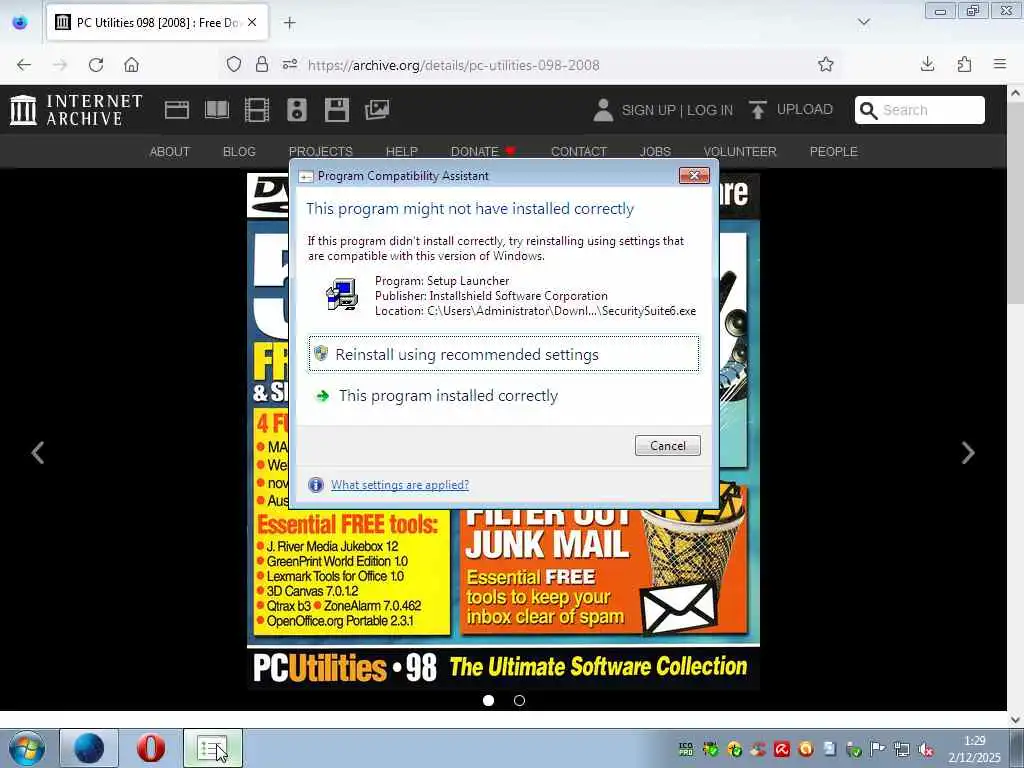Open the Firefox downloads panel

coord(927,64)
